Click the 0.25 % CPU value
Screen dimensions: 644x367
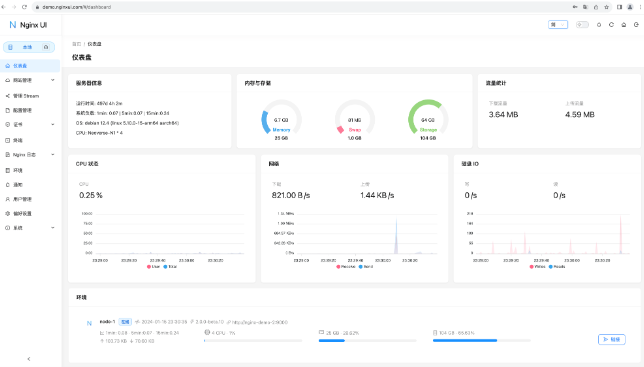point(91,195)
